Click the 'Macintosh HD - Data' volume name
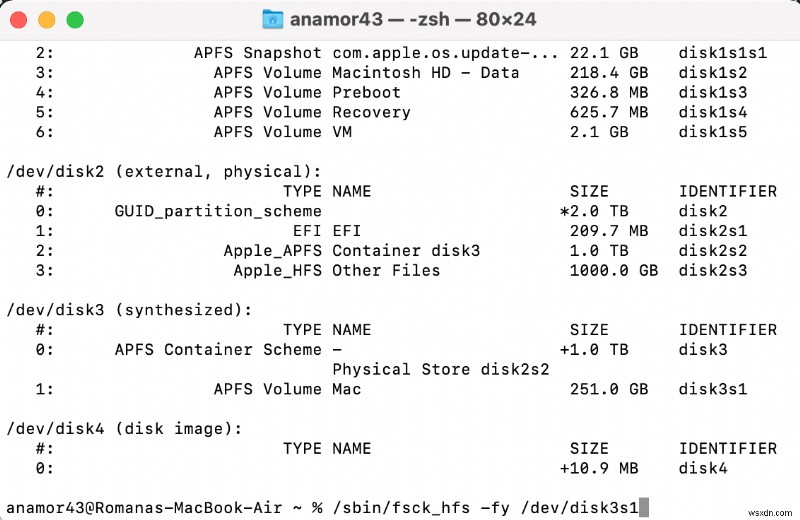 pyautogui.click(x=425, y=72)
